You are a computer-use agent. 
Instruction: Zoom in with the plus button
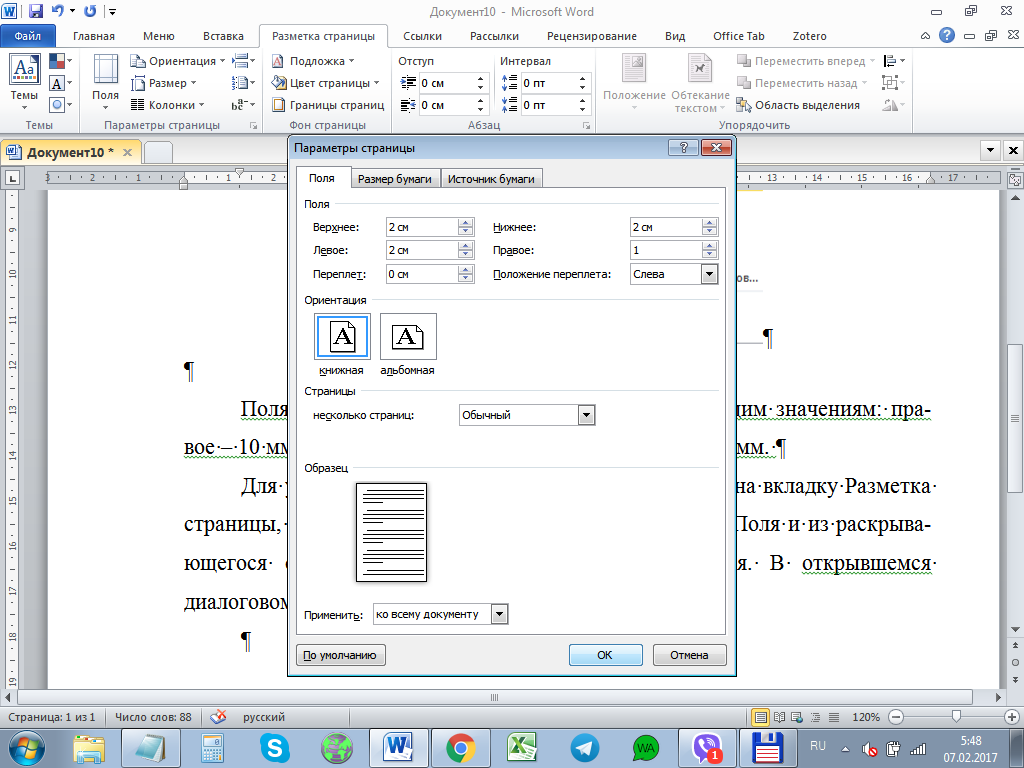click(1012, 717)
